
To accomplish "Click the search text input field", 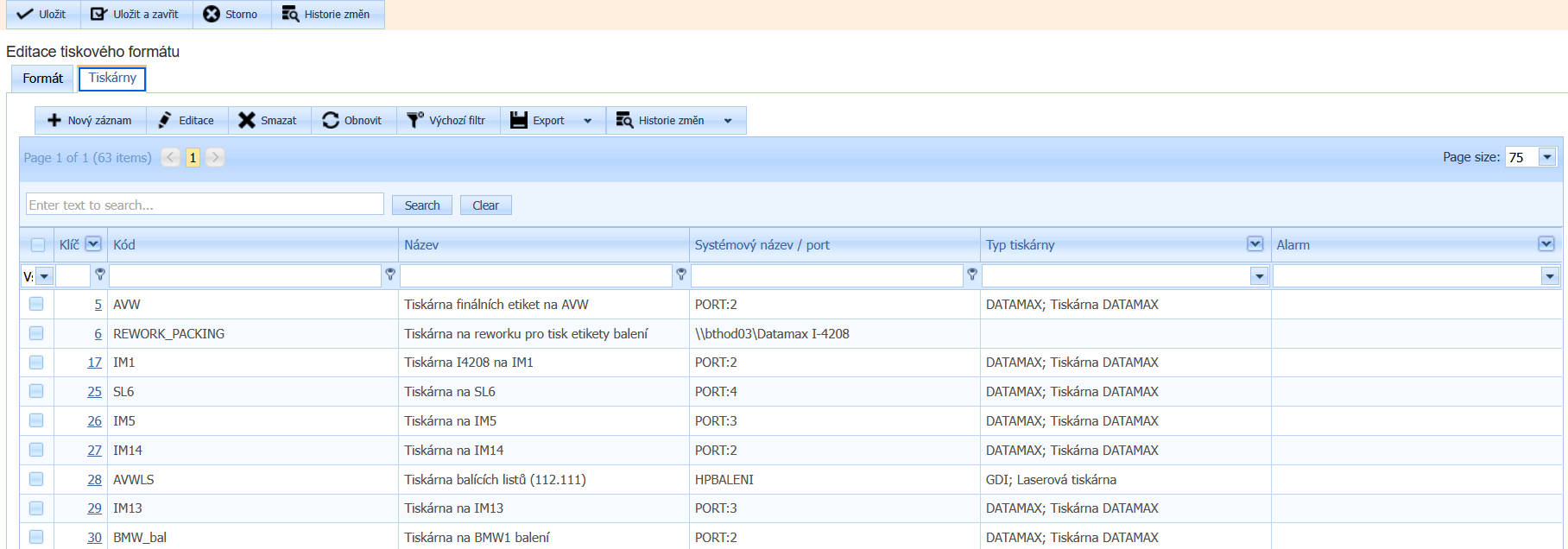I will pos(205,205).
